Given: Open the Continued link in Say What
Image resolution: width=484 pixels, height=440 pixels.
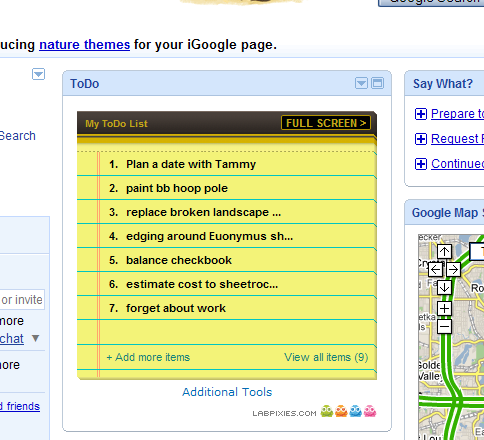Looking at the screenshot, I should pos(457,164).
